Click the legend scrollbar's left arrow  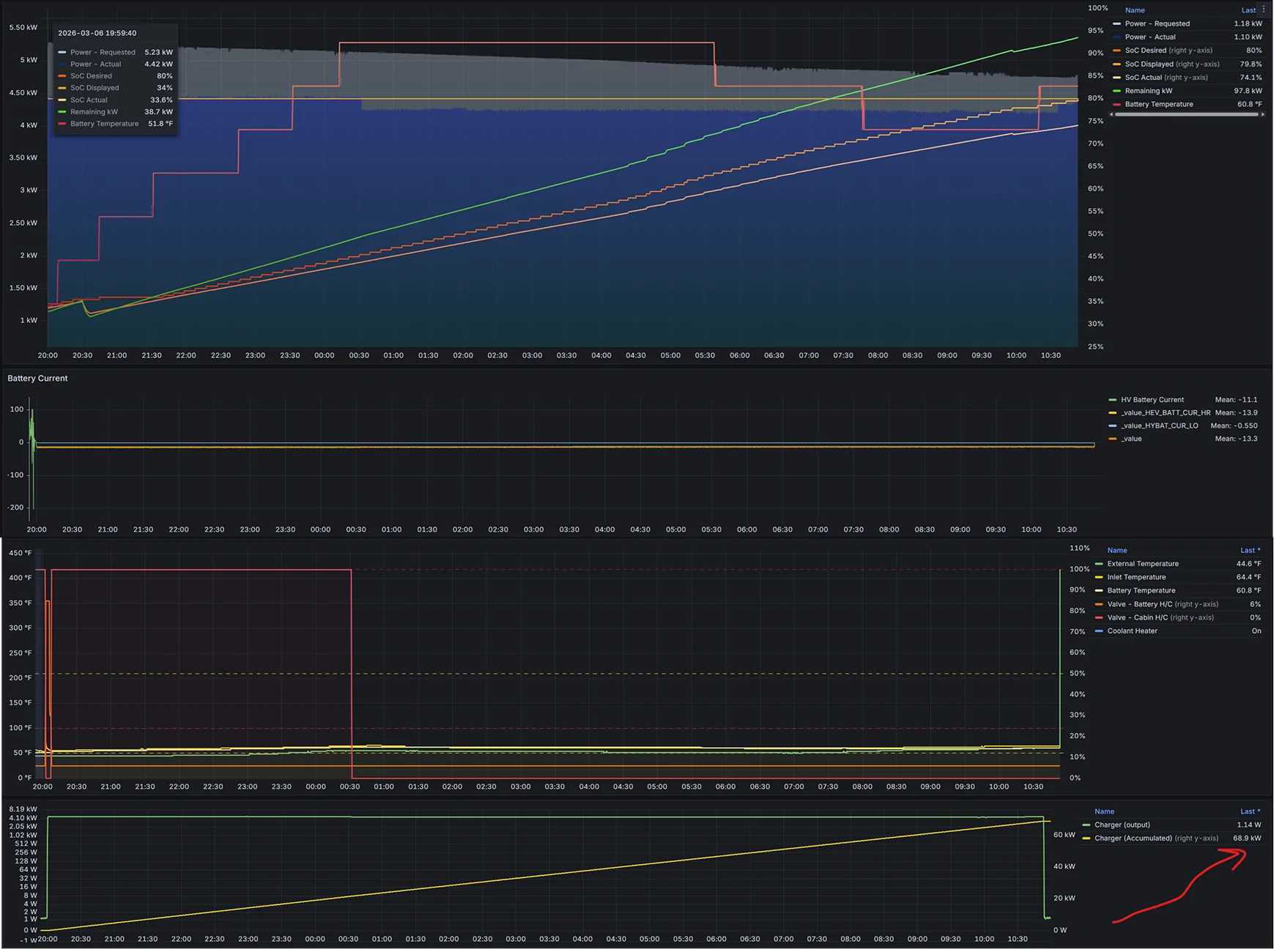pyautogui.click(x=1112, y=114)
